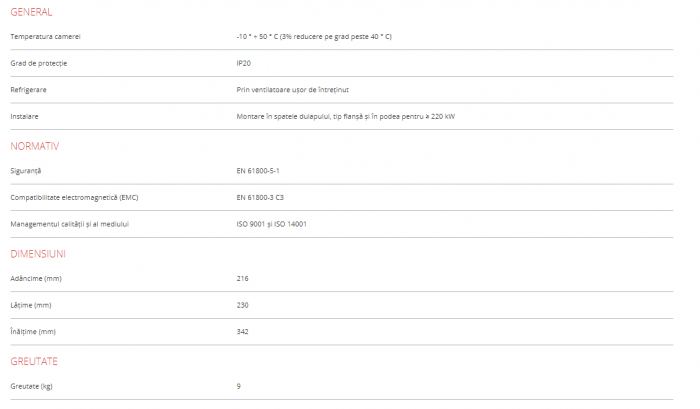The width and height of the screenshot is (700, 409).
Task: Click the Înălțime value 342
Action: tap(243, 331)
